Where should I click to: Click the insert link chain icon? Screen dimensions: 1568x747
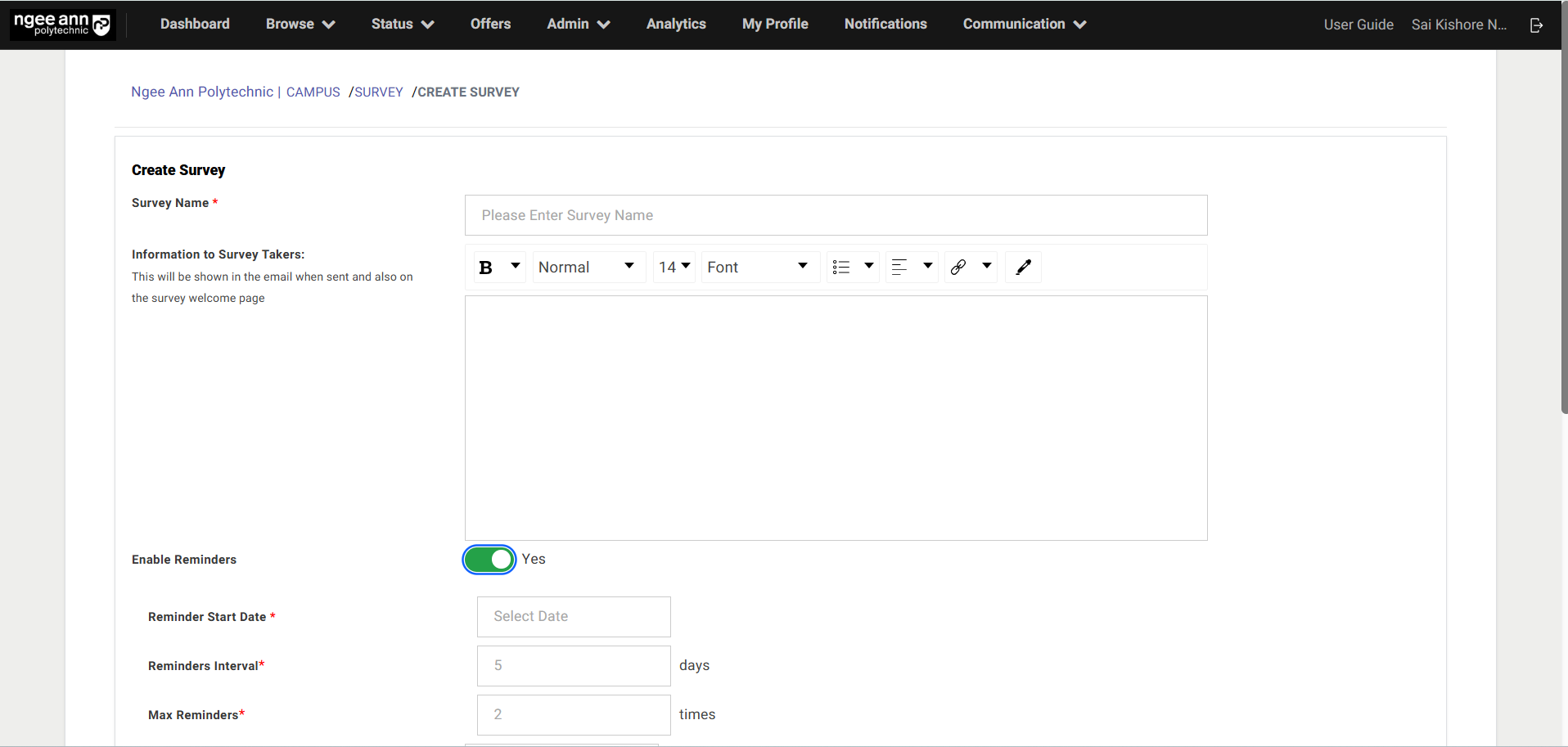click(958, 268)
